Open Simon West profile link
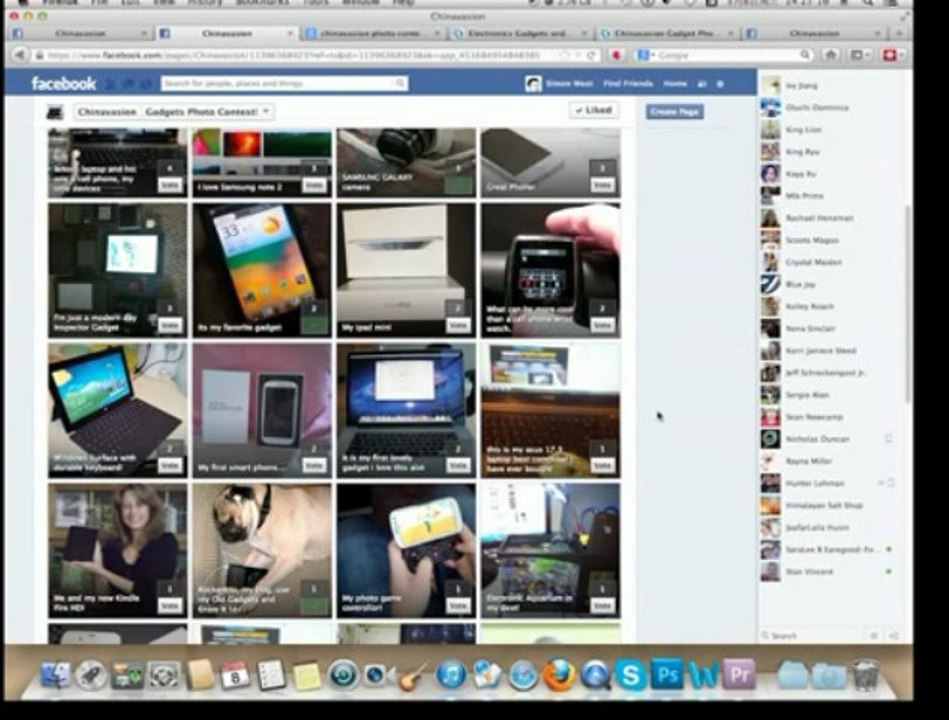 click(x=569, y=83)
